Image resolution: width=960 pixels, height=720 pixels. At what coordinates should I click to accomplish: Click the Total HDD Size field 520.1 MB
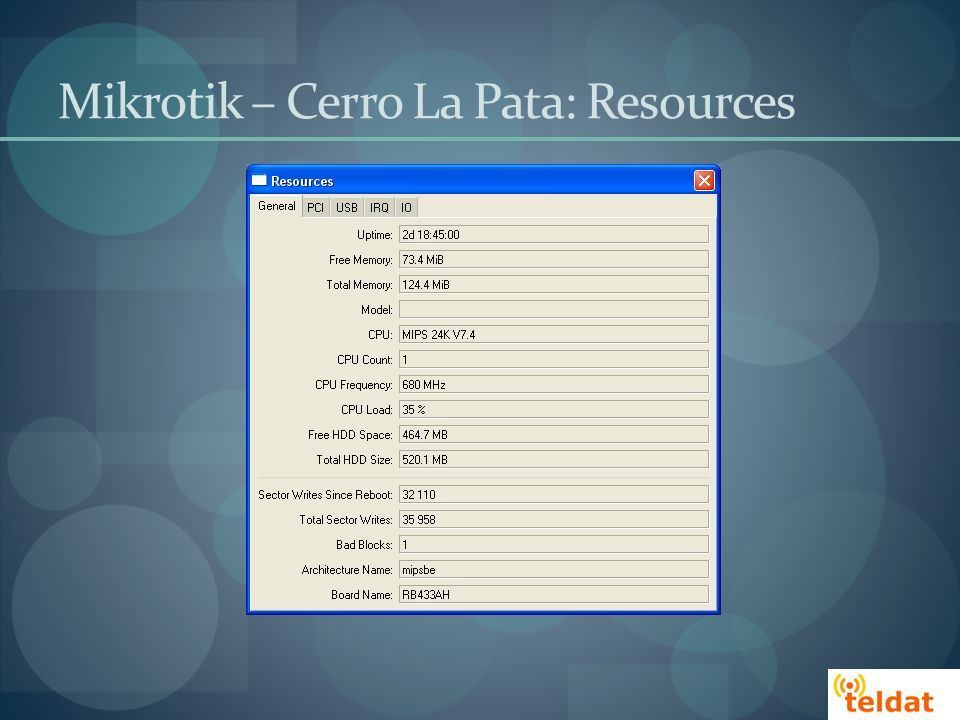click(x=553, y=460)
